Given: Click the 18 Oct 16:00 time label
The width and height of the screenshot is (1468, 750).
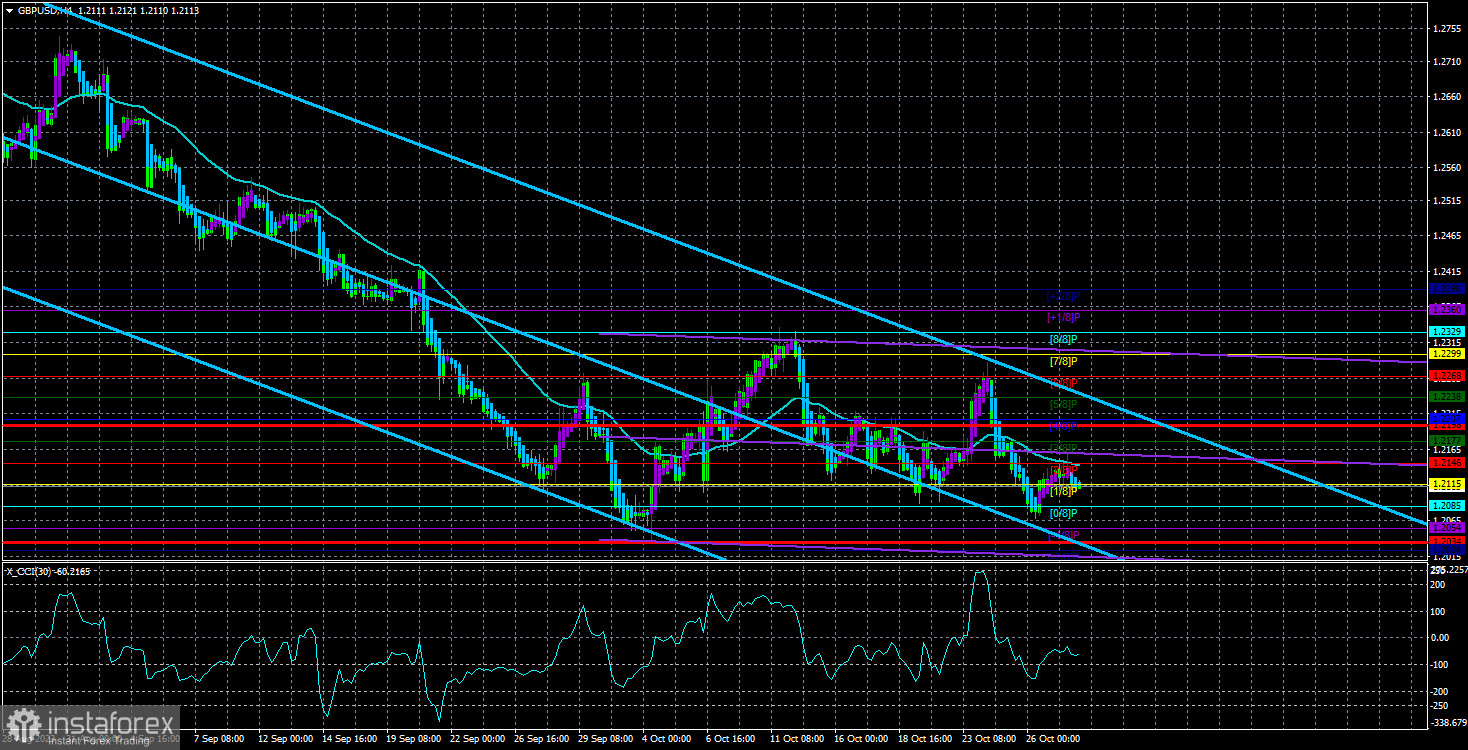Looking at the screenshot, I should pyautogui.click(x=926, y=739).
